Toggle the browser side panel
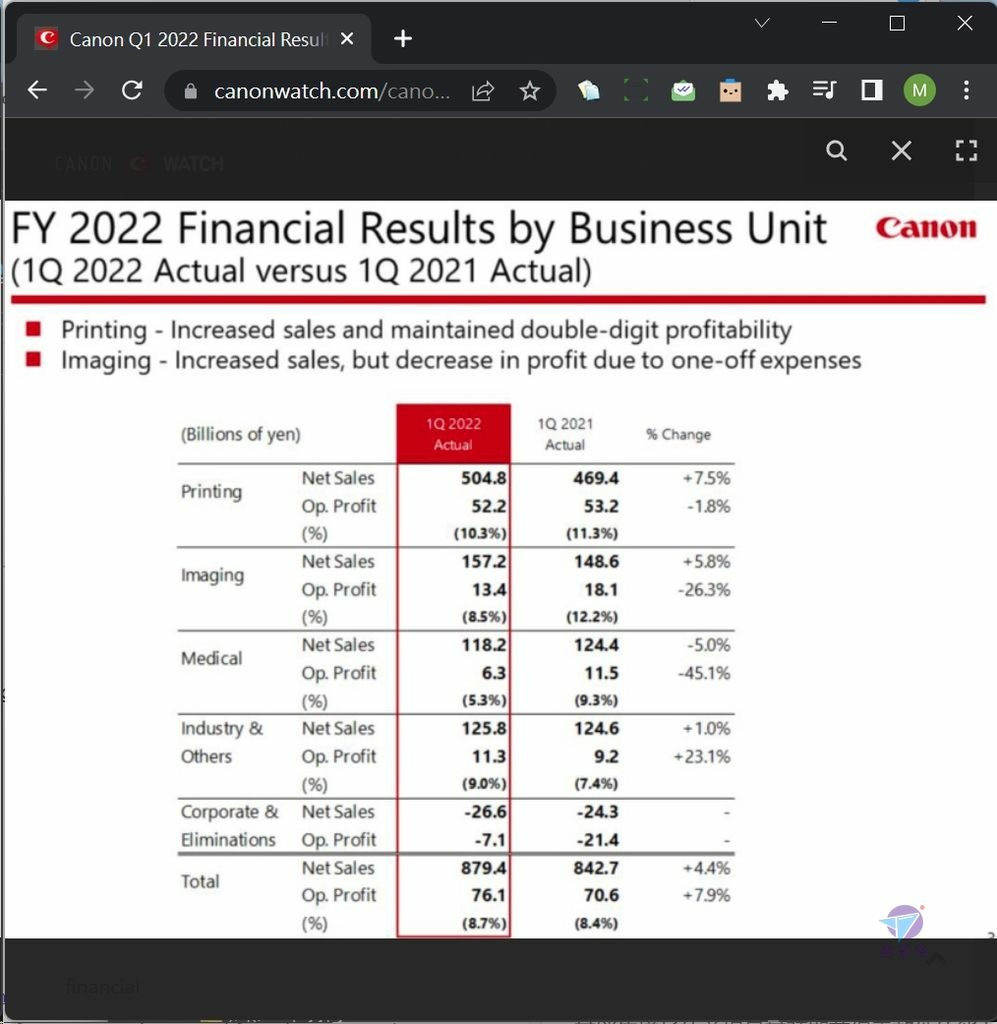The height and width of the screenshot is (1024, 997). coord(872,90)
